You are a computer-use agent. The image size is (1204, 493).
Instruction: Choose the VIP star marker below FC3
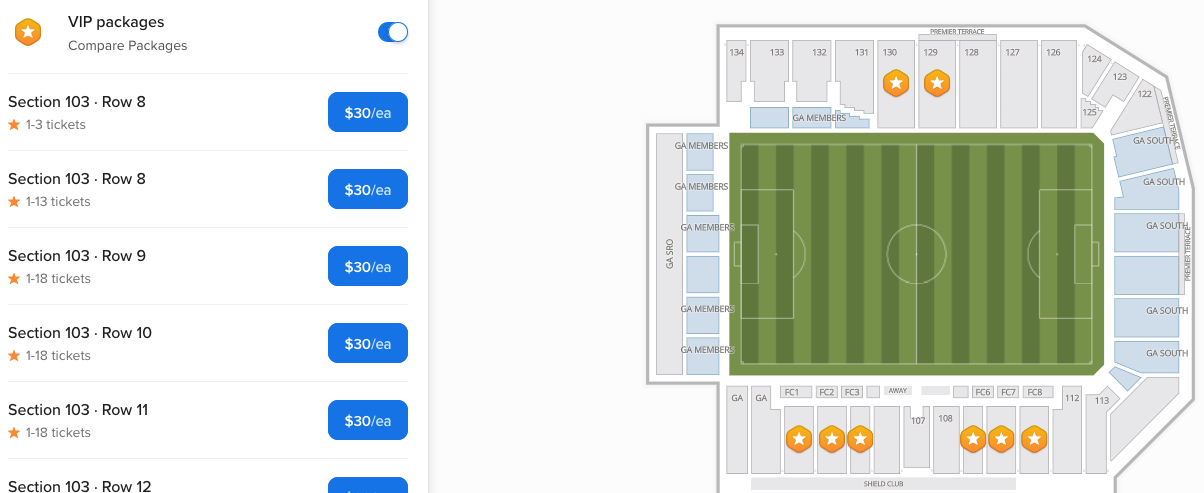pos(860,439)
